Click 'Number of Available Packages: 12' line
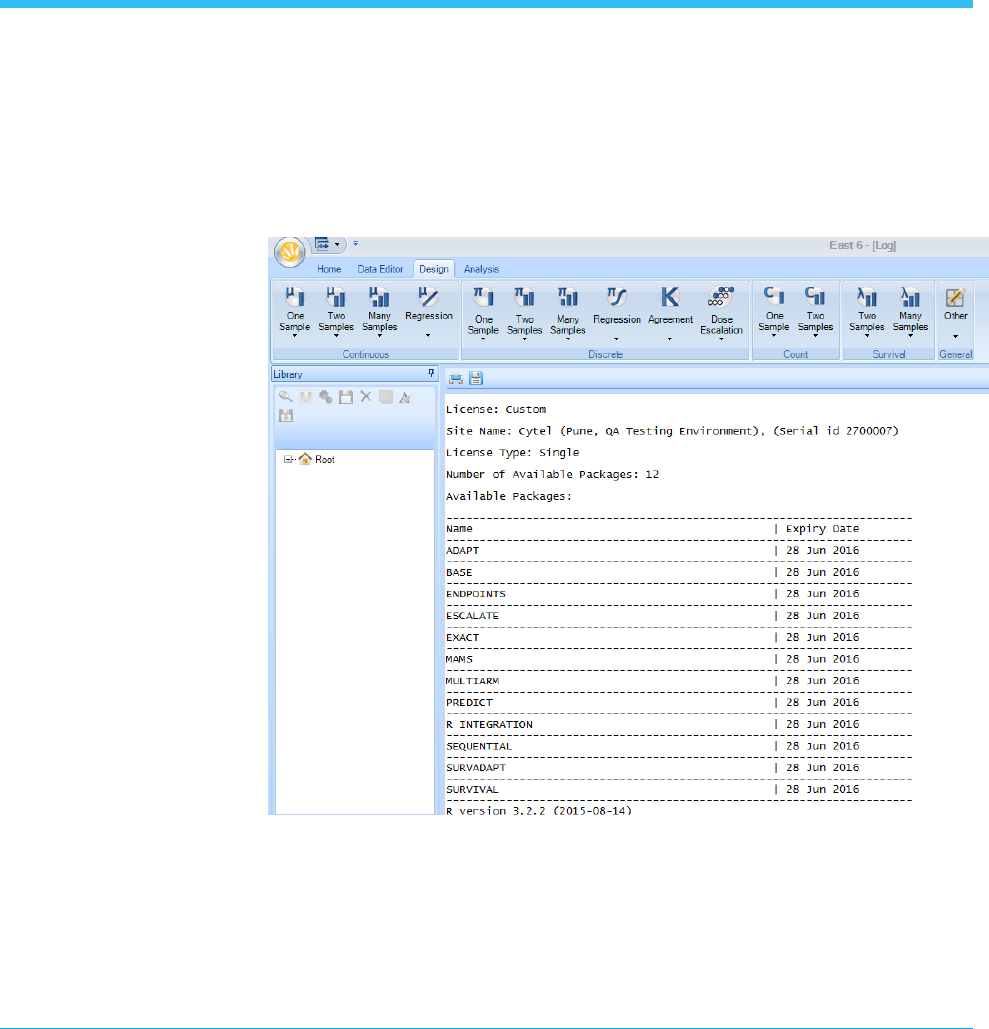 [x=553, y=474]
